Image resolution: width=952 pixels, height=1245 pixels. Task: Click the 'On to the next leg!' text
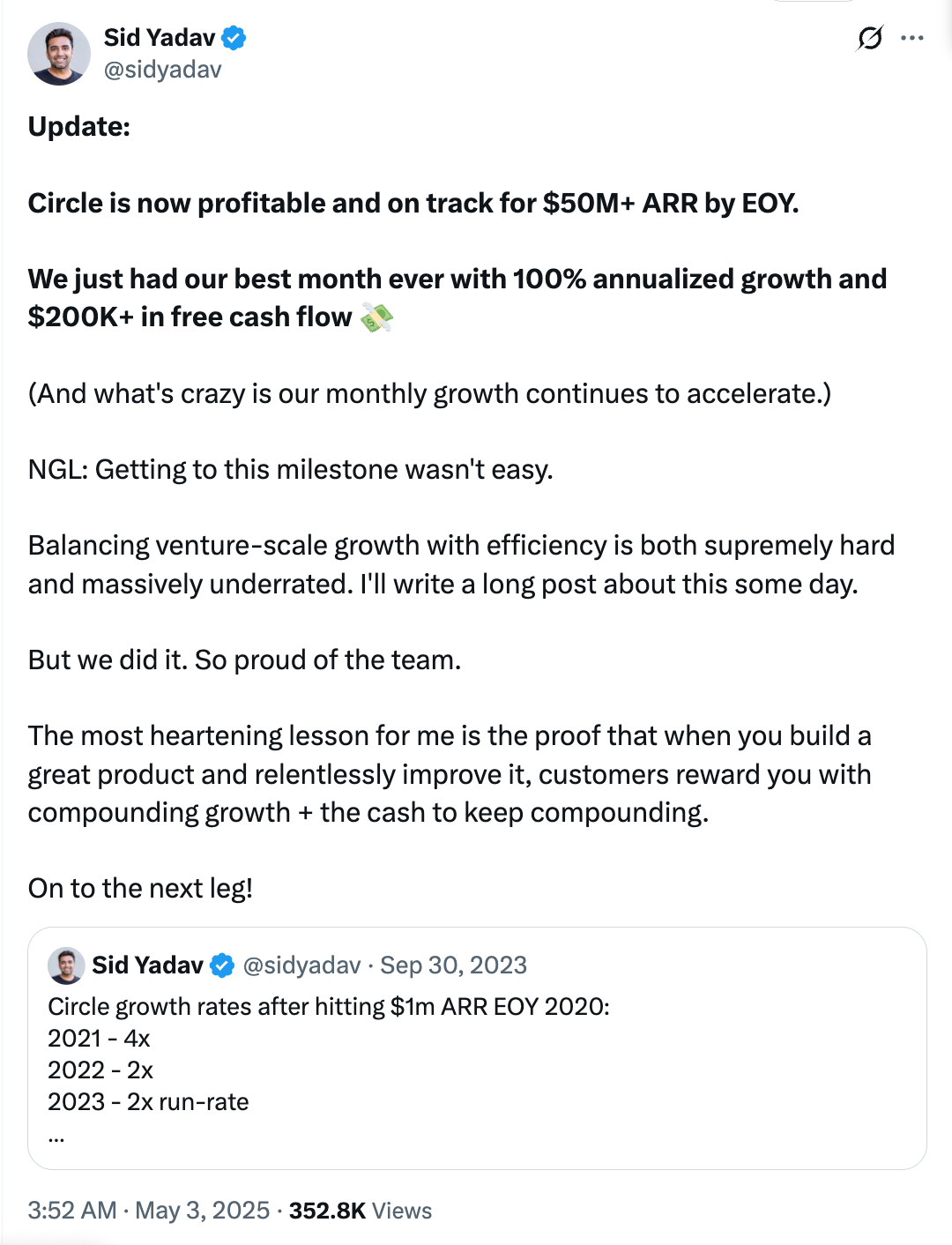tap(141, 889)
